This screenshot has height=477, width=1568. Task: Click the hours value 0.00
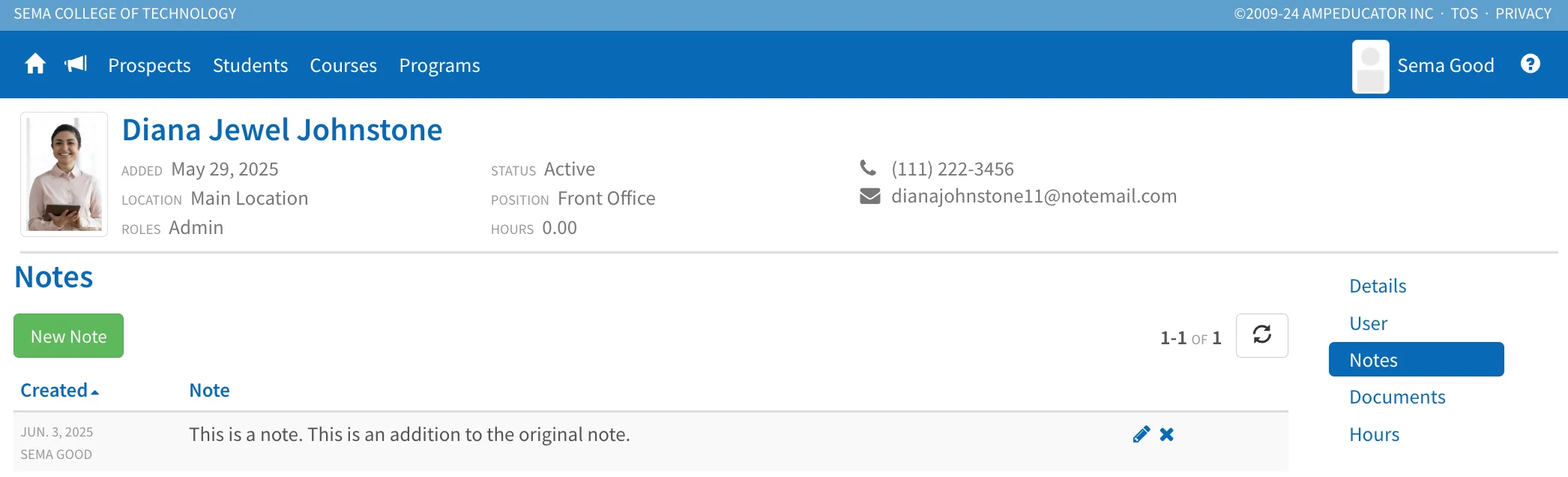pyautogui.click(x=559, y=227)
